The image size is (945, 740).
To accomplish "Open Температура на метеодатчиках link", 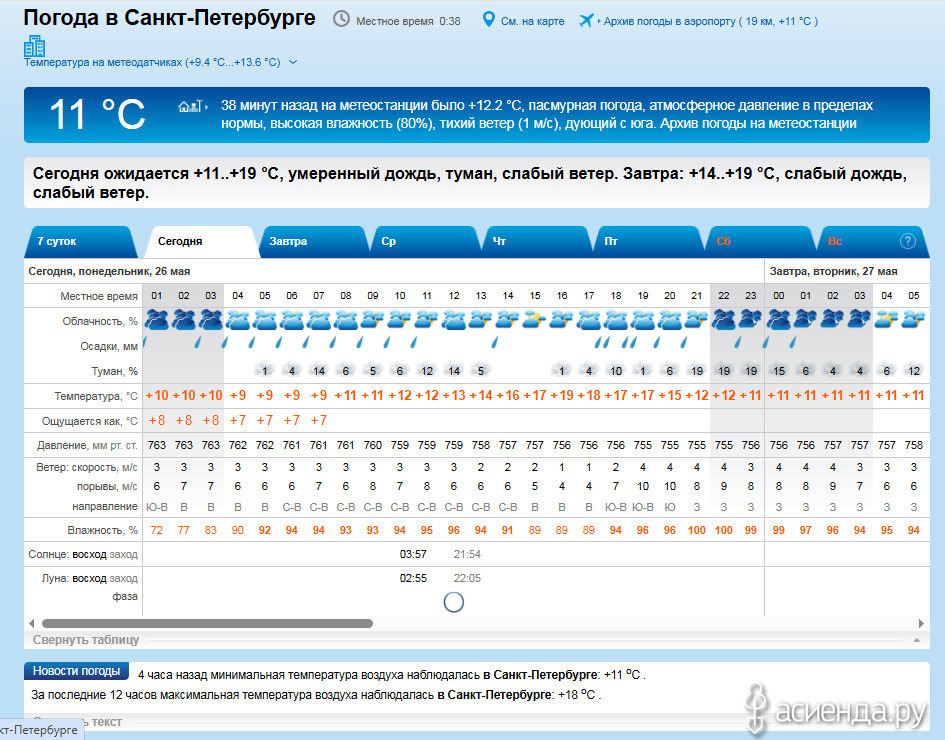I will [152, 62].
